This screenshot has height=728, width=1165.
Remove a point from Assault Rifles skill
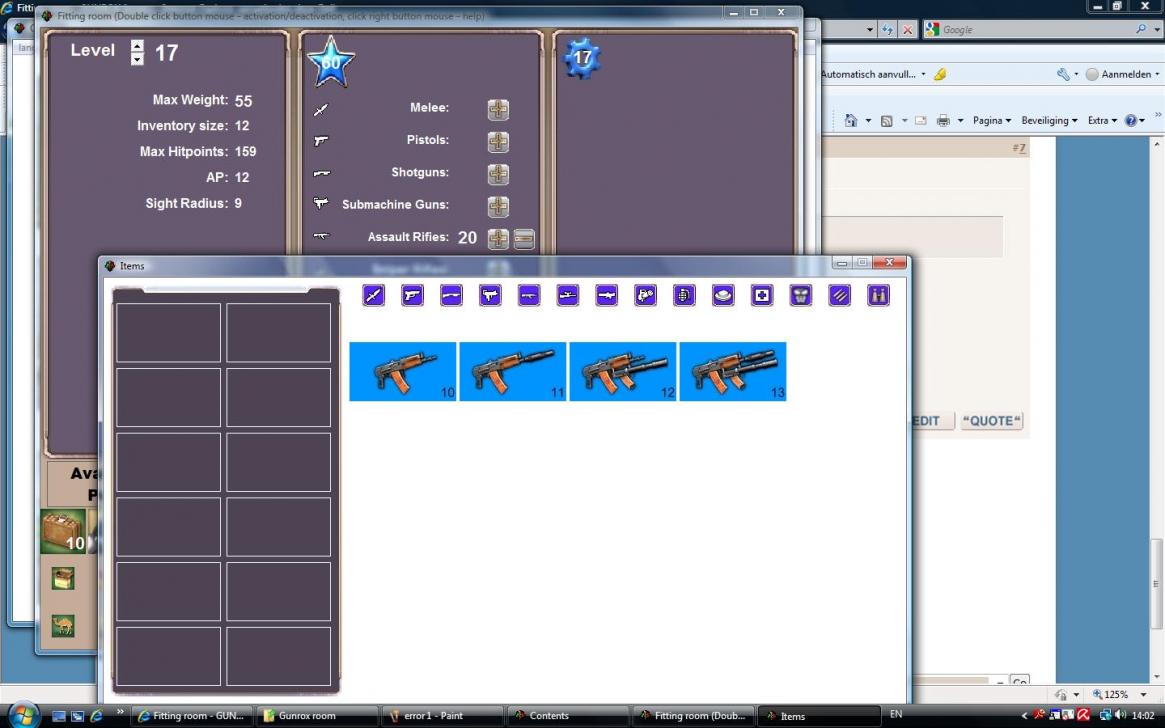(524, 238)
